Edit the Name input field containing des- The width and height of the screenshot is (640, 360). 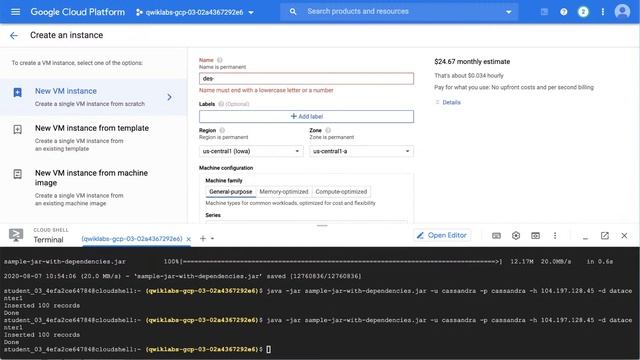point(306,78)
